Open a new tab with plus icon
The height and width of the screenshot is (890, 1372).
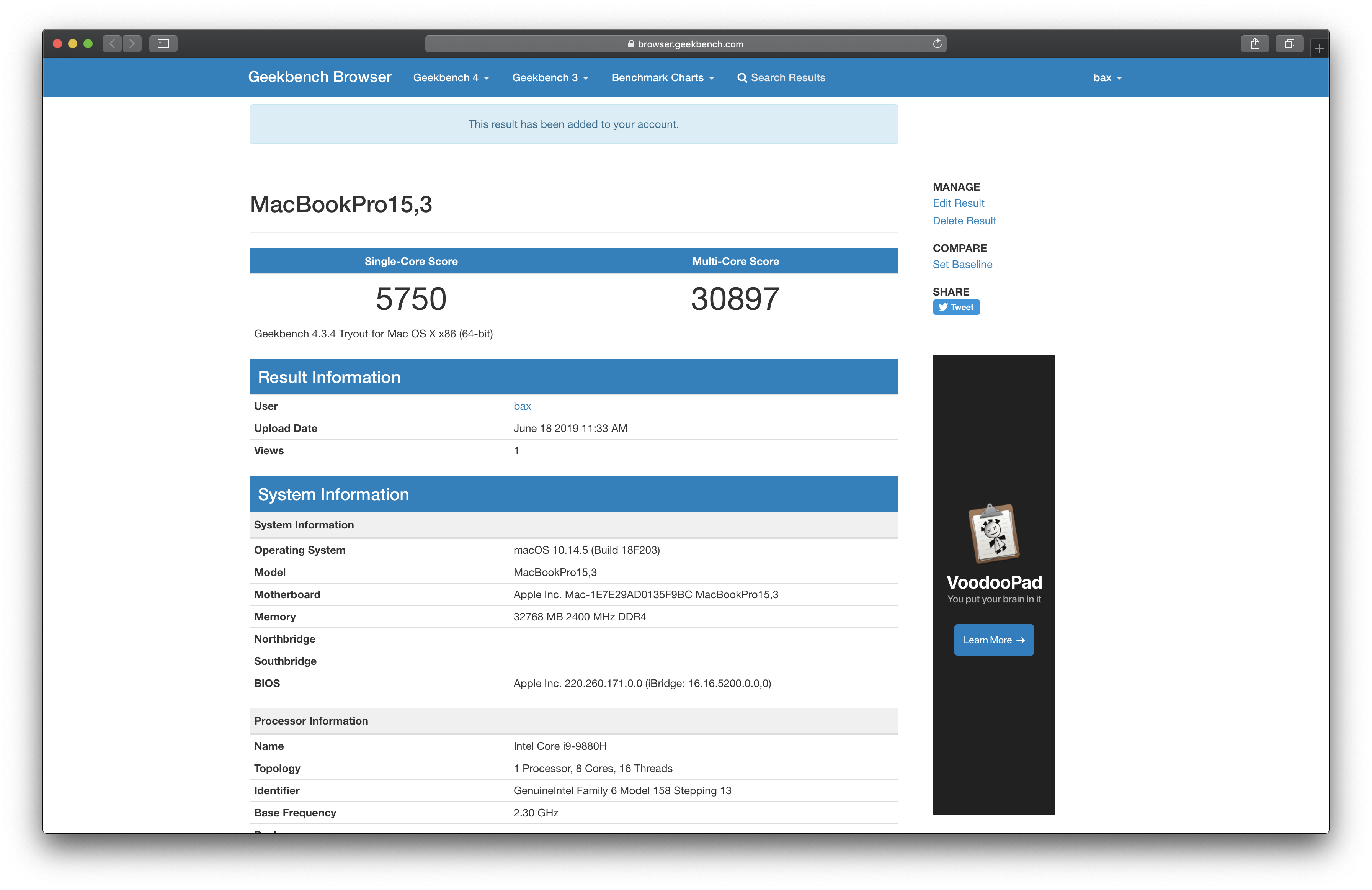pos(1319,49)
